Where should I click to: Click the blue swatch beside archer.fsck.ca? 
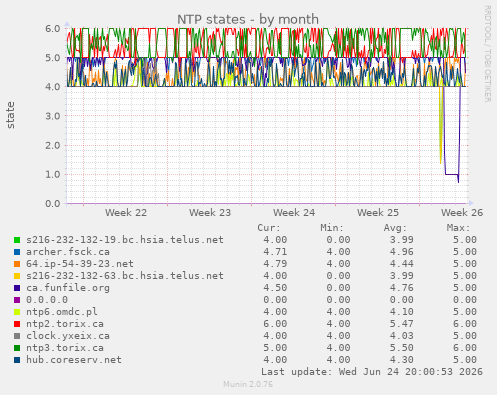(17, 252)
